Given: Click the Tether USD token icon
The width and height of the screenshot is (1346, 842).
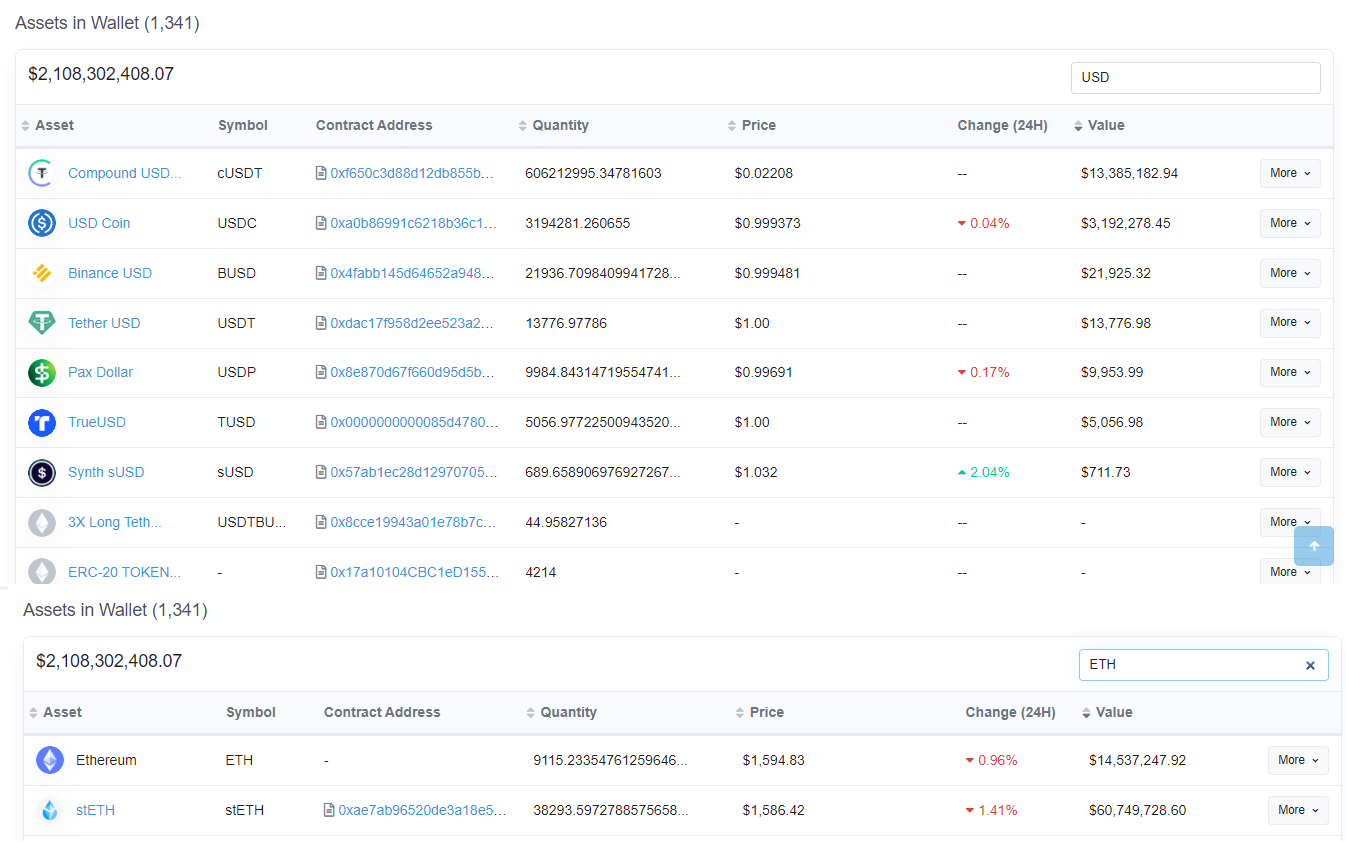Looking at the screenshot, I should tap(42, 323).
